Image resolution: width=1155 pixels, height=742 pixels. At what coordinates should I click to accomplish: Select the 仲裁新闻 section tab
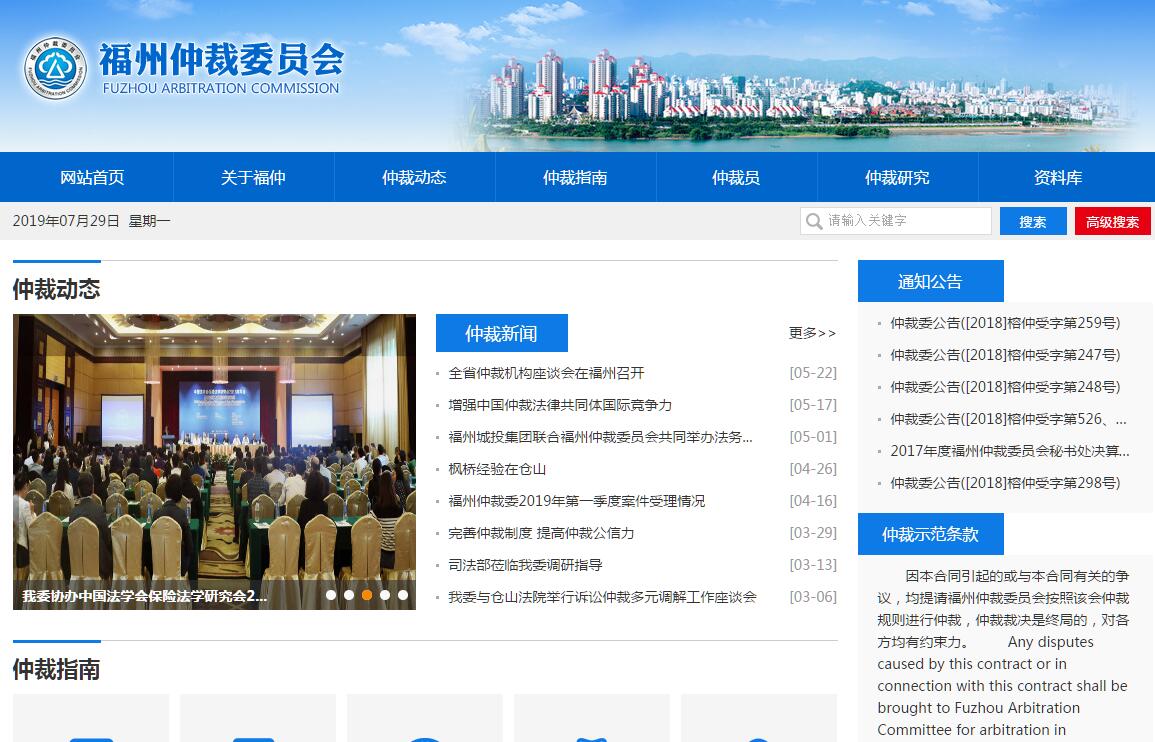coord(501,333)
